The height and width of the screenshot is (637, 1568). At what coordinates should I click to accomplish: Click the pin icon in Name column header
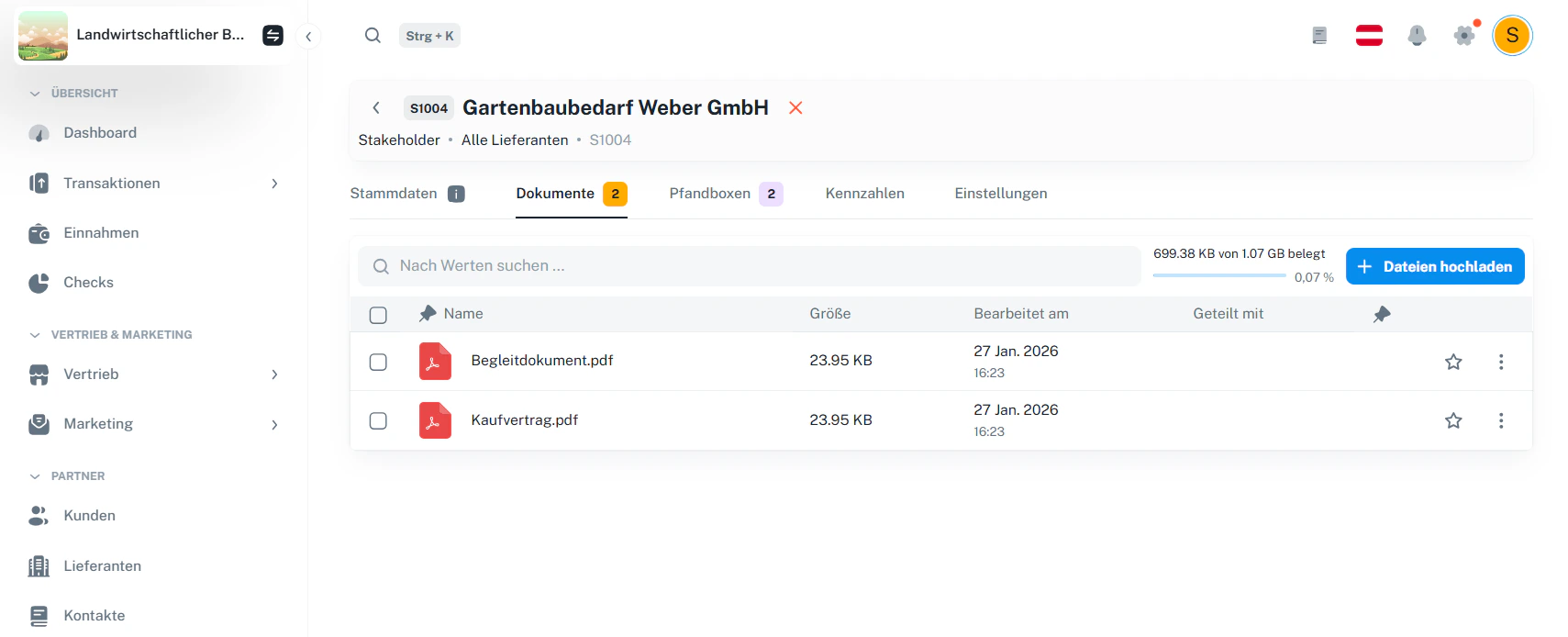coord(428,314)
